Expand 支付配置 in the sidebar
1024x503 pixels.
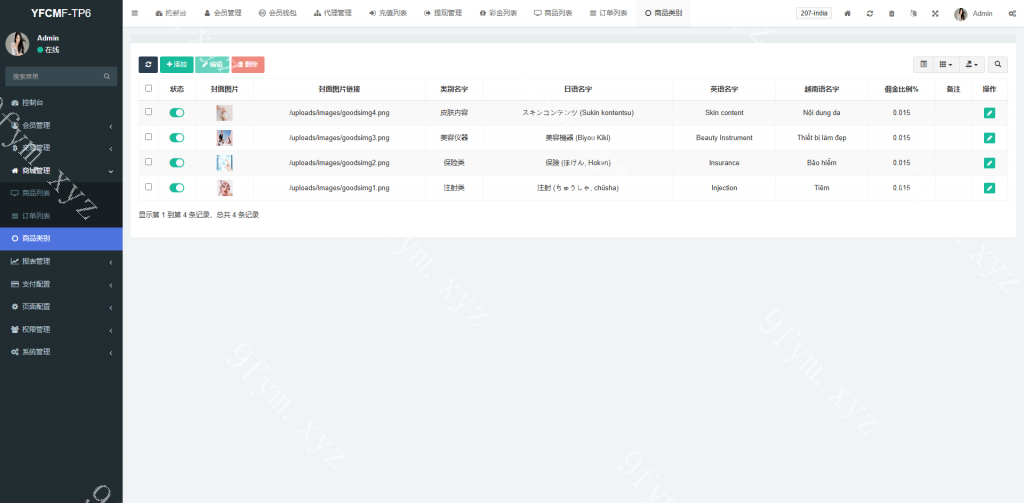(x=61, y=284)
